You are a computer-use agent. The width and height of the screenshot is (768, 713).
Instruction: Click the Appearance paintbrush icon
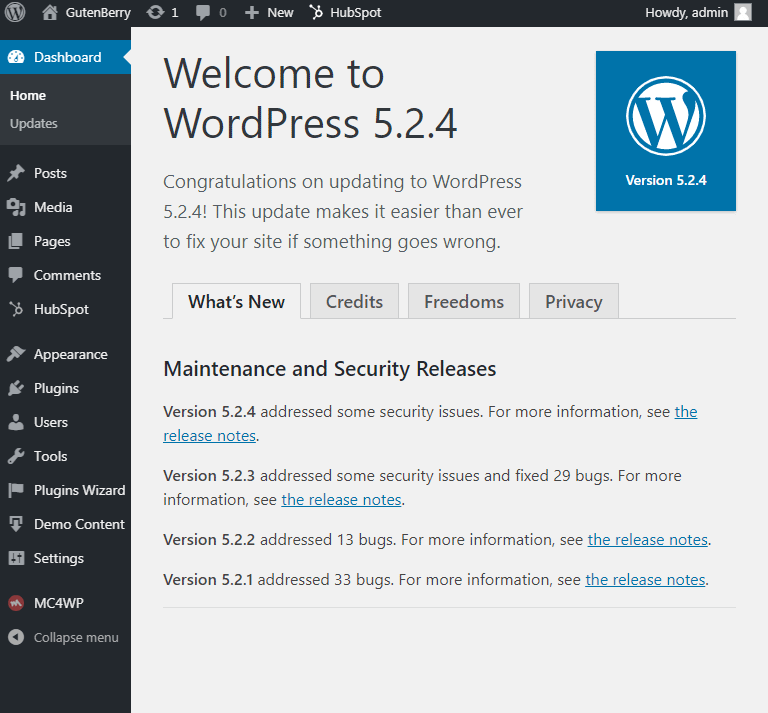click(16, 354)
